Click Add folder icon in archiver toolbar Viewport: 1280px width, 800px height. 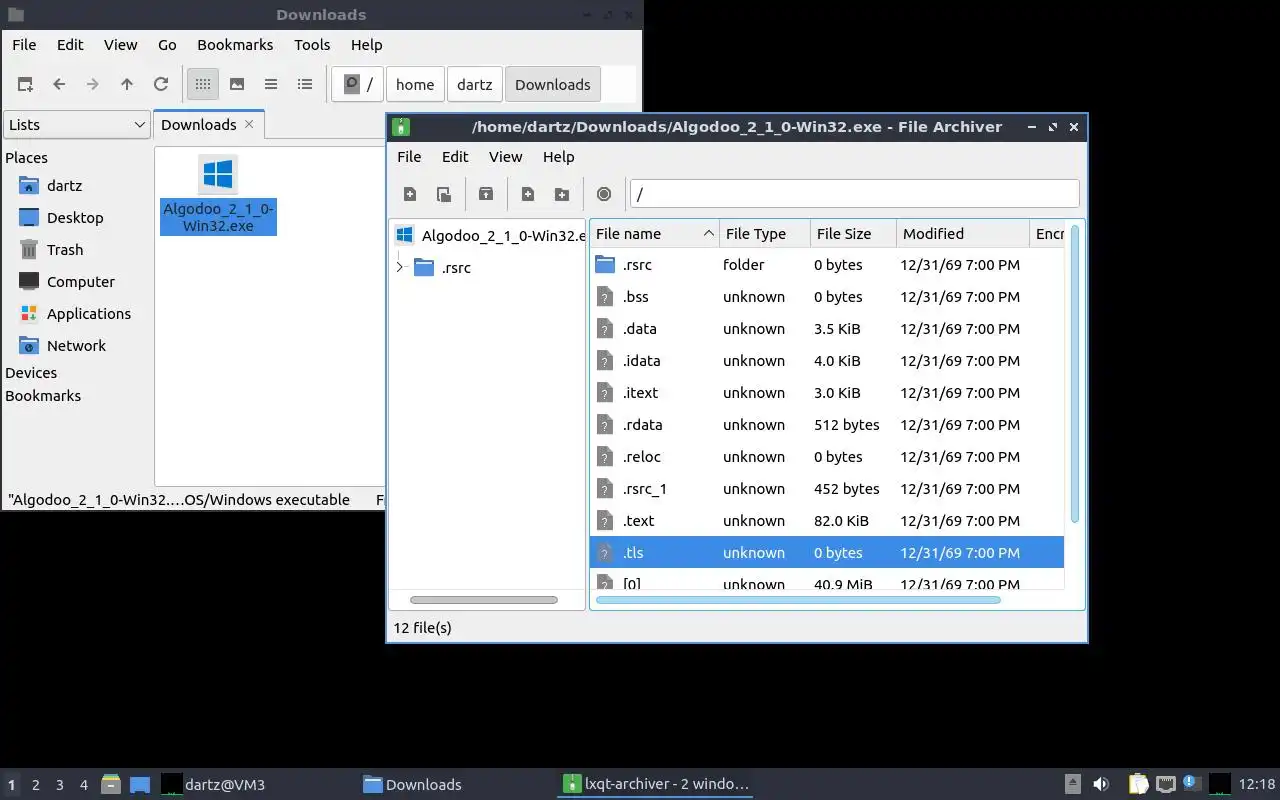[562, 194]
